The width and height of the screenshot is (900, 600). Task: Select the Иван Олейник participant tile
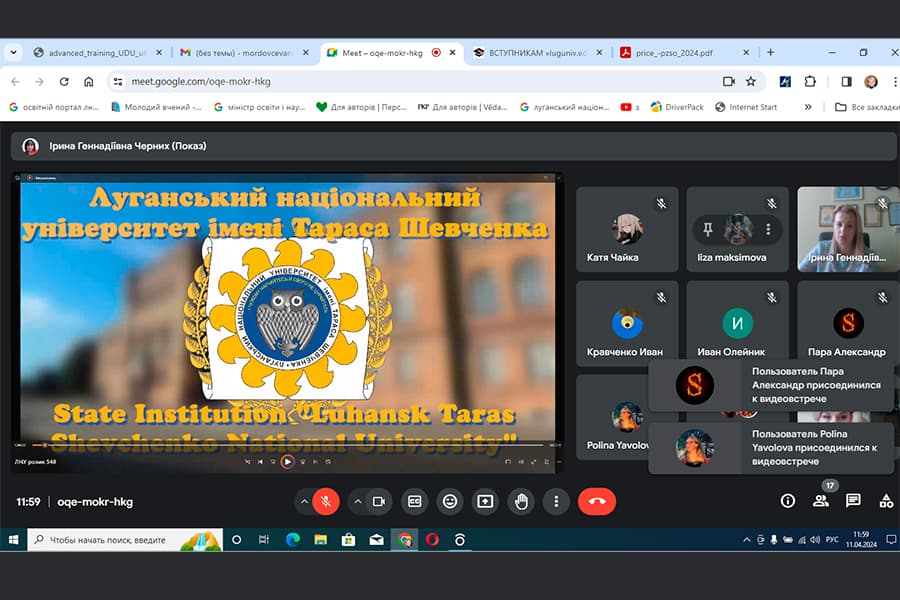tap(738, 323)
